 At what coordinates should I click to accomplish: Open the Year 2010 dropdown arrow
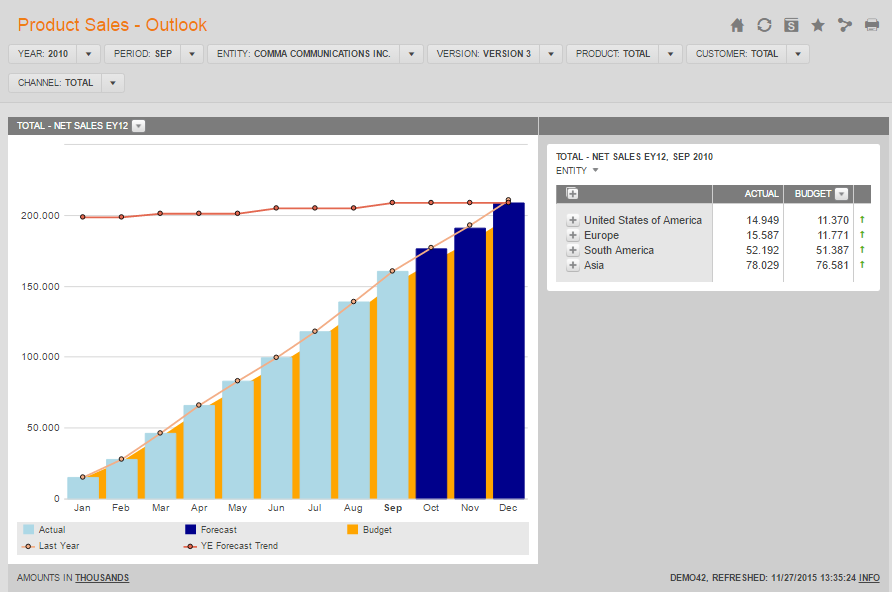pyautogui.click(x=89, y=54)
